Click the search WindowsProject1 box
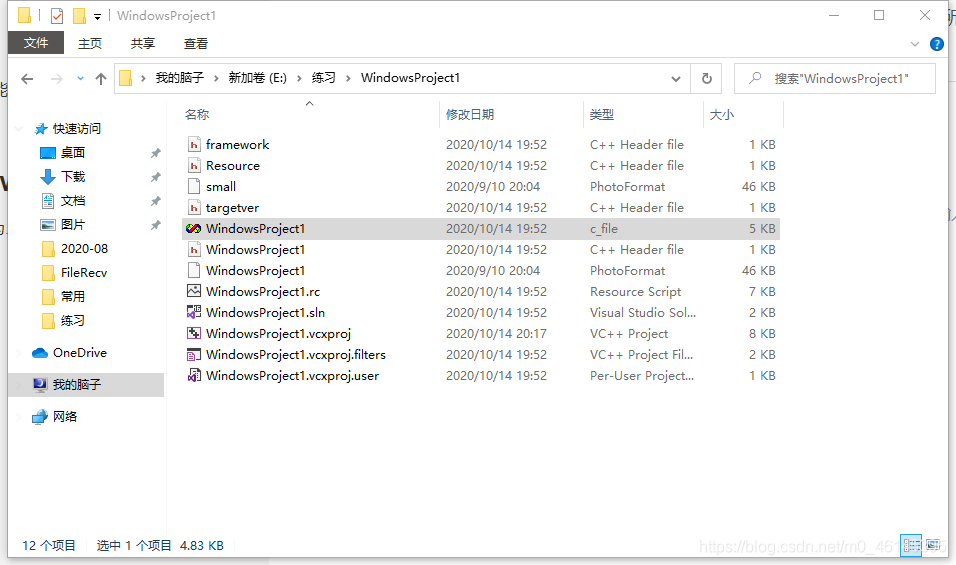Image resolution: width=956 pixels, height=565 pixels. click(x=835, y=79)
